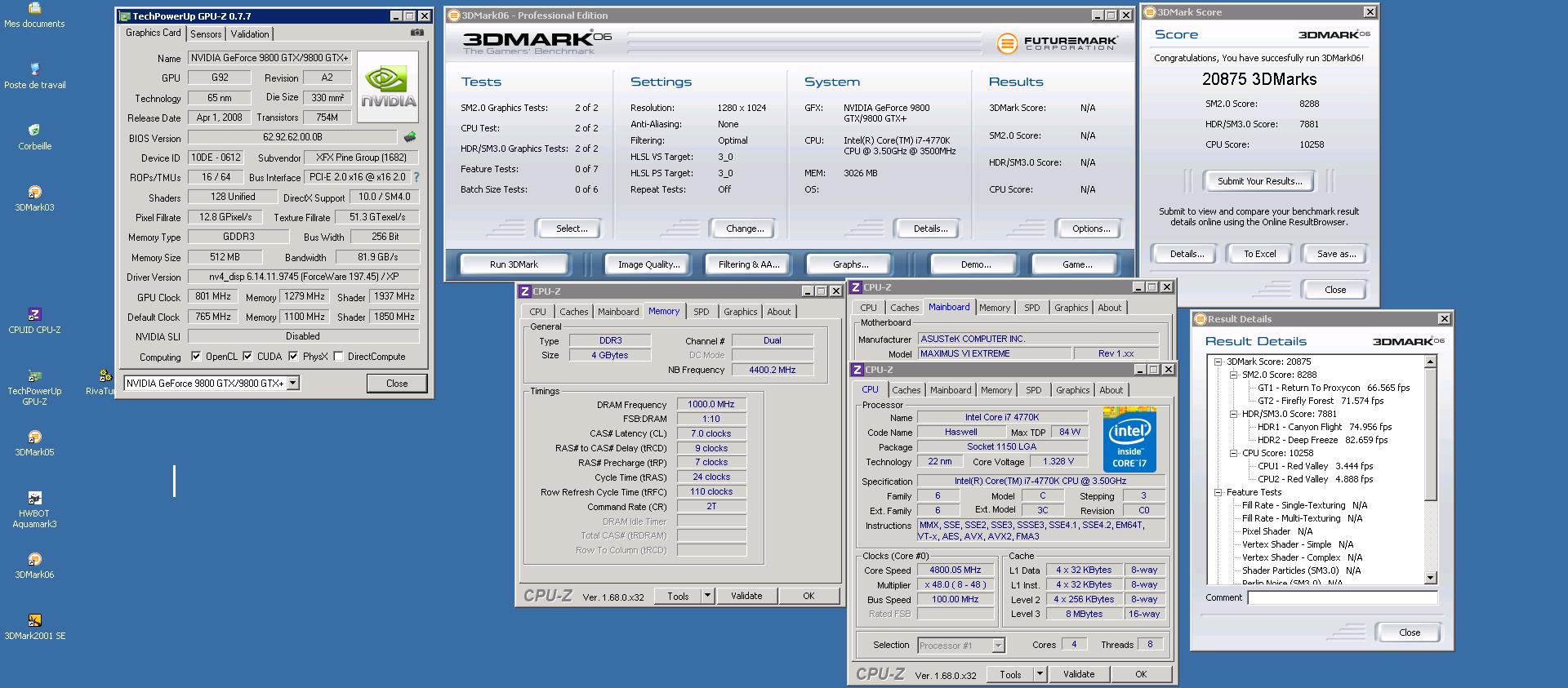The width and height of the screenshot is (1568, 688).
Task: Open Tools dropdown arrow in CPU-Z CPU window
Action: tap(1040, 674)
